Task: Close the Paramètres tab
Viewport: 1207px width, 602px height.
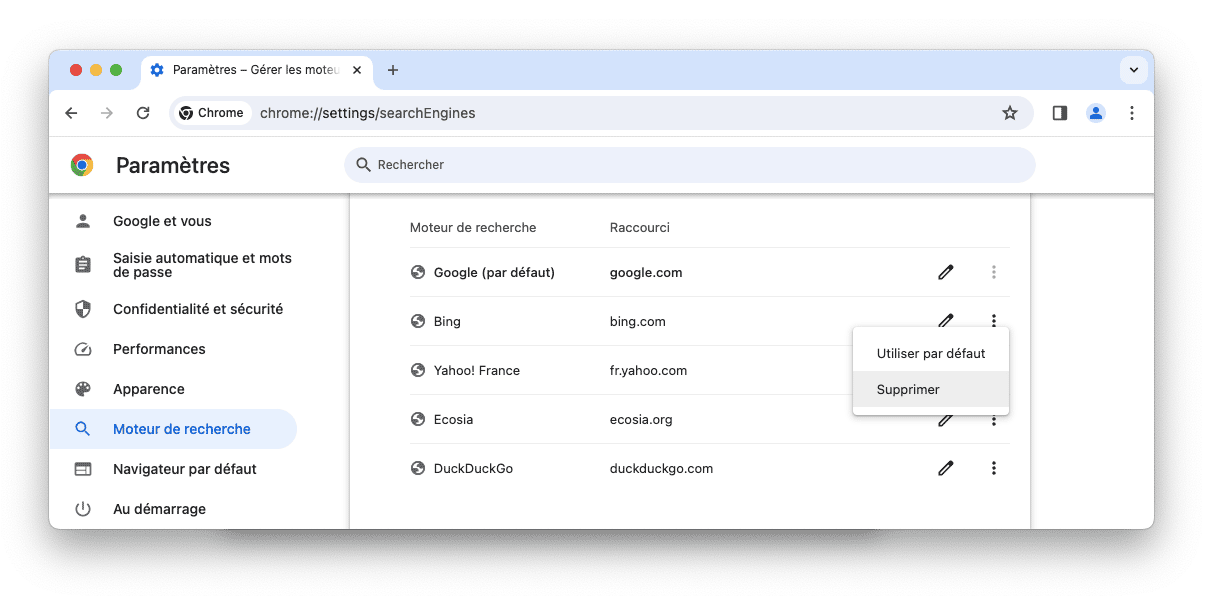Action: [x=357, y=70]
